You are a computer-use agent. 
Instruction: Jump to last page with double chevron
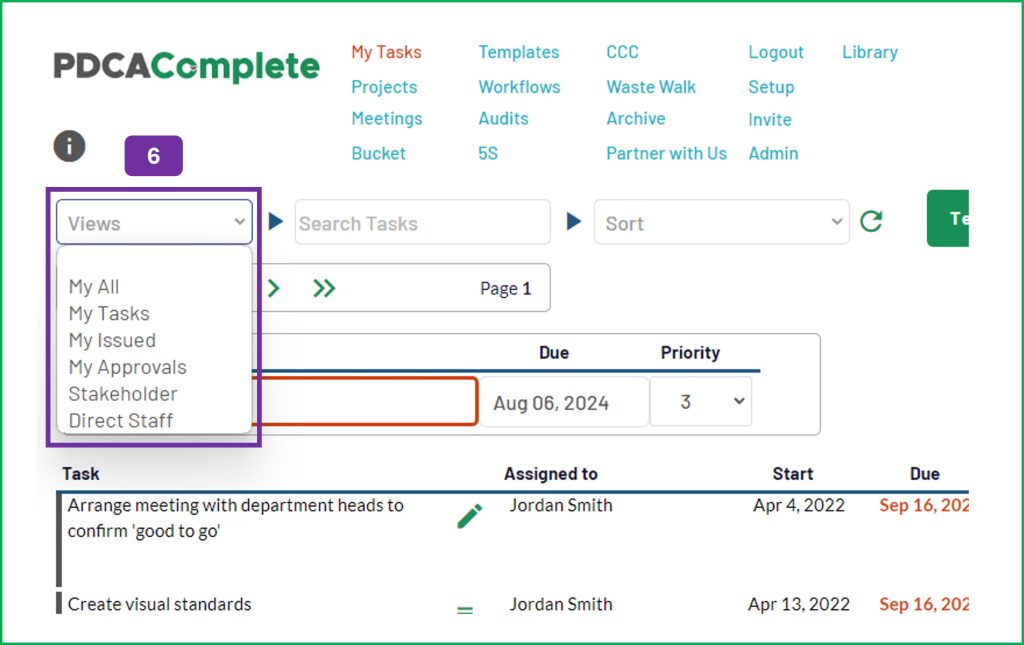324,288
